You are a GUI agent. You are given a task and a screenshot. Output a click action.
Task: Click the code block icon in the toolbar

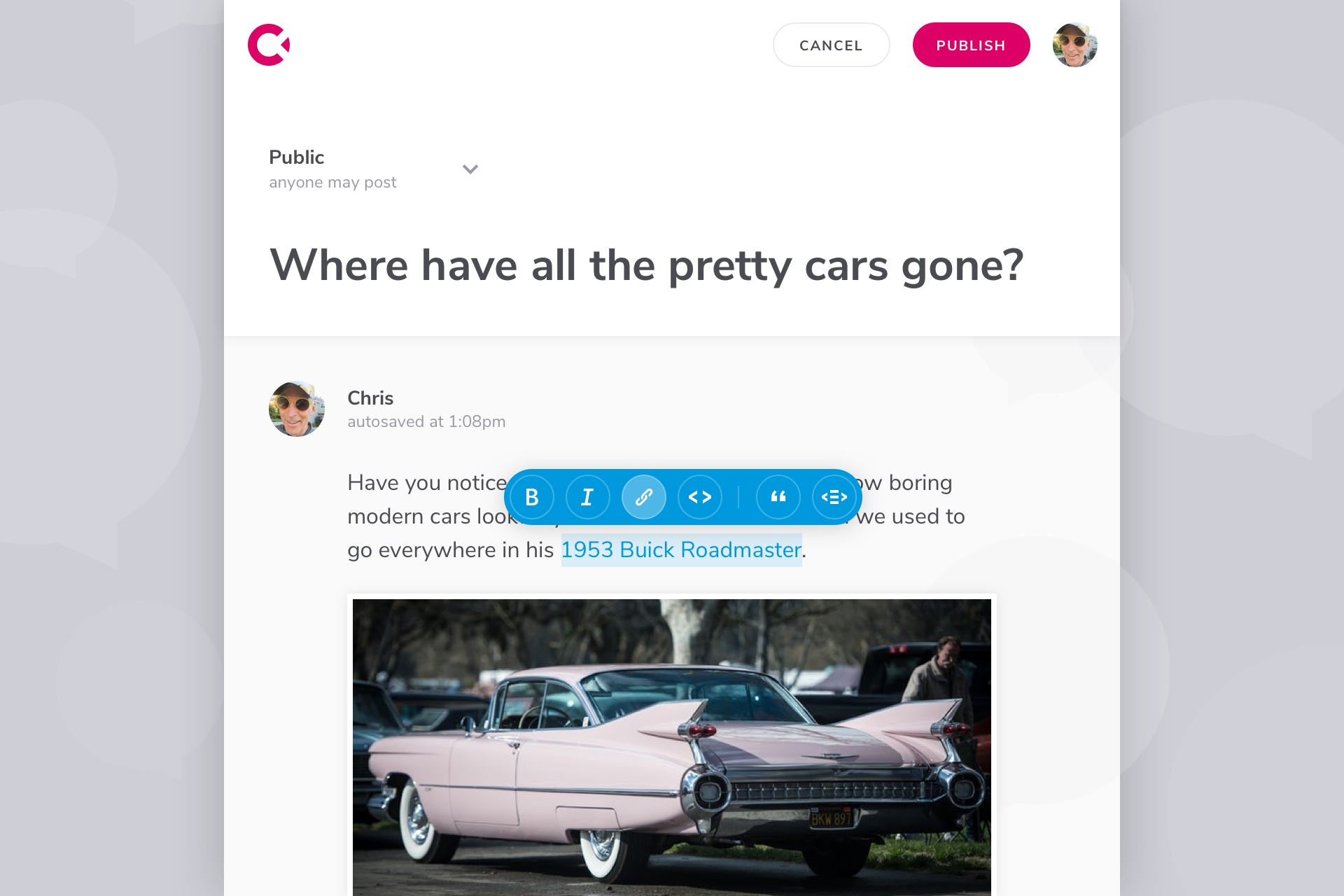[834, 497]
